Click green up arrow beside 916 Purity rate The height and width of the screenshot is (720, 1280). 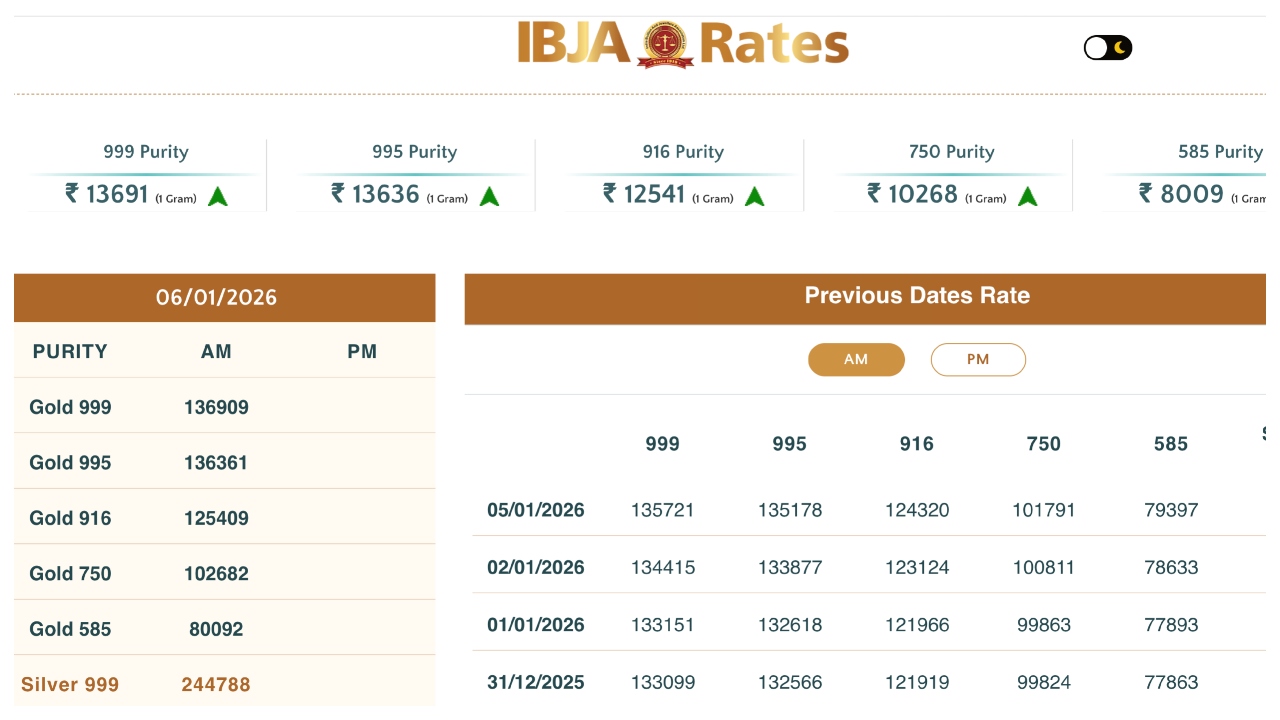click(x=755, y=196)
